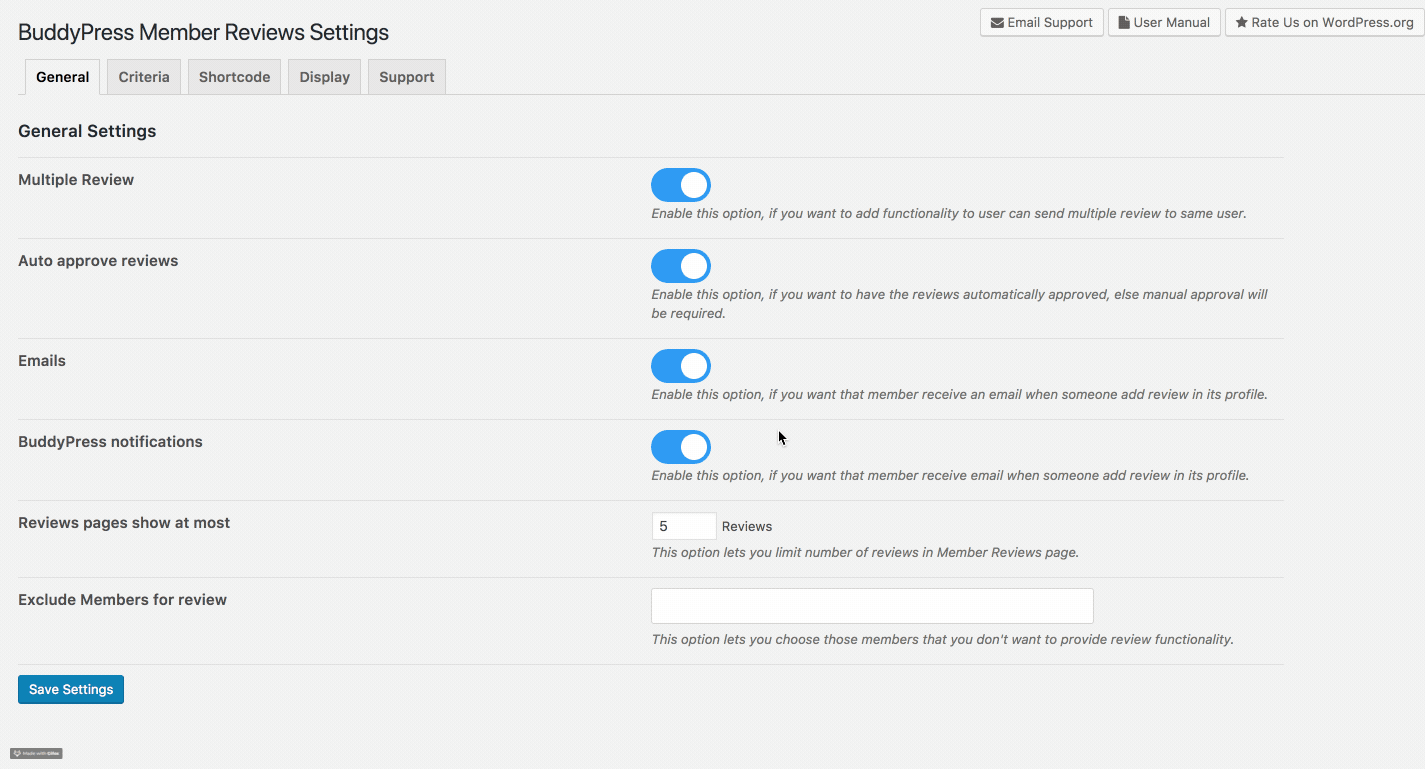Switch to the Display tab

[325, 77]
